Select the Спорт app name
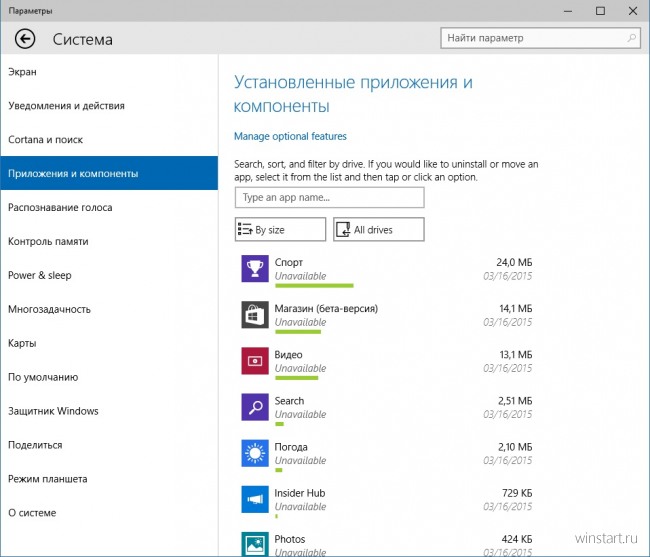 289,262
